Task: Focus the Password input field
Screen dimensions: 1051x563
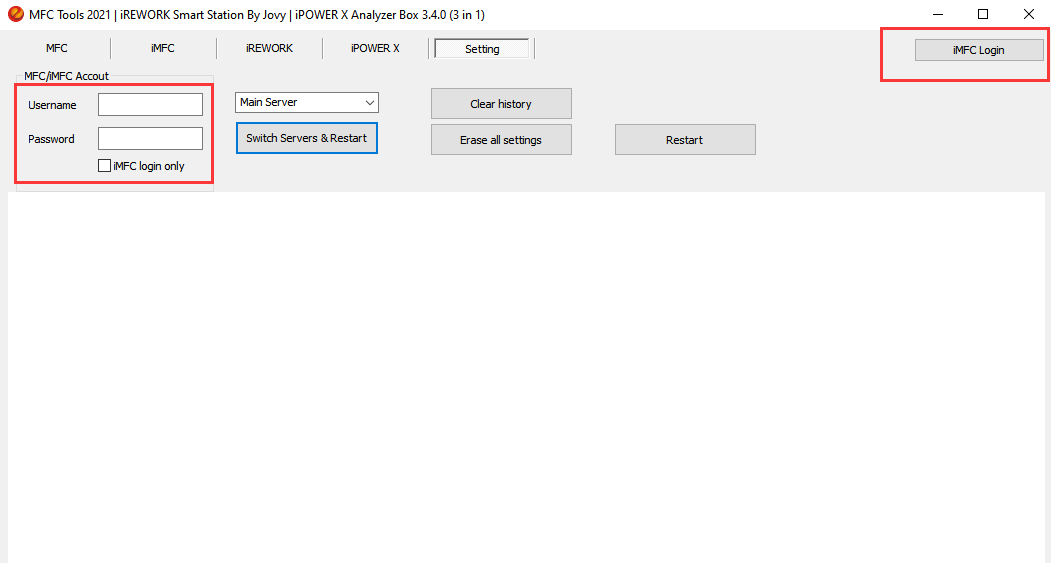Action: coord(150,139)
